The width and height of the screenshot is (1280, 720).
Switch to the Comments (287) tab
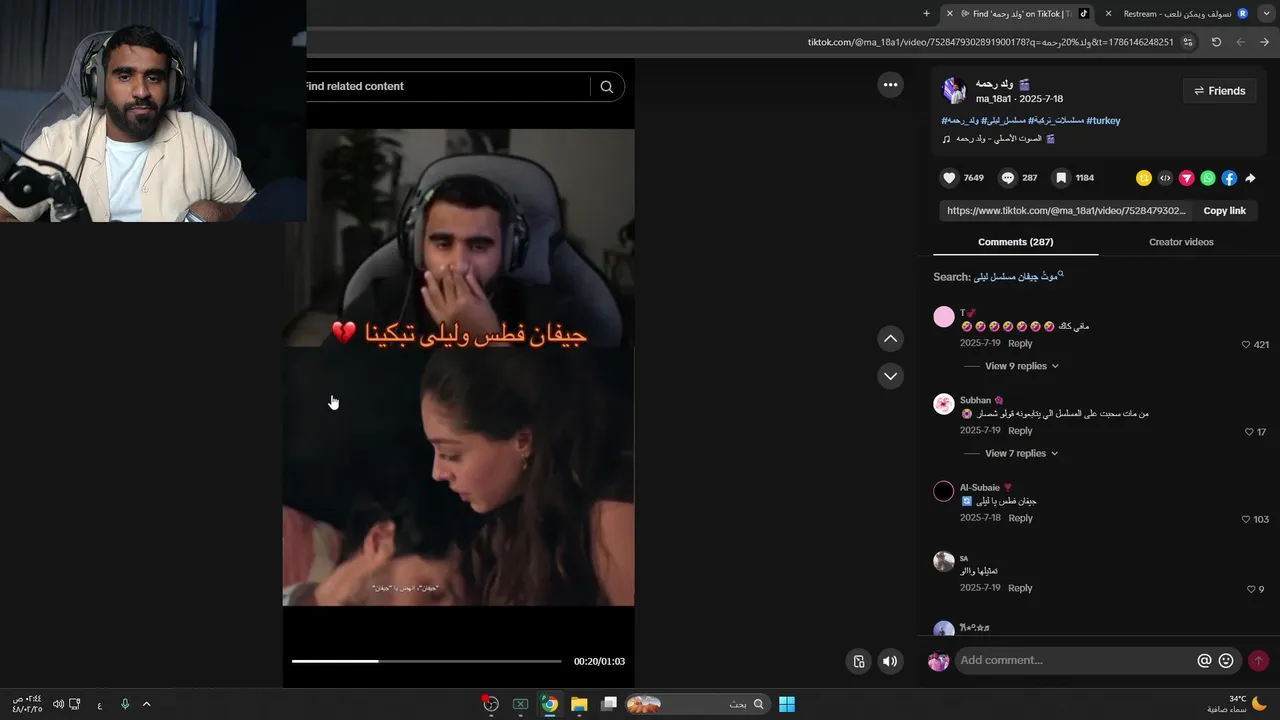pos(1015,242)
